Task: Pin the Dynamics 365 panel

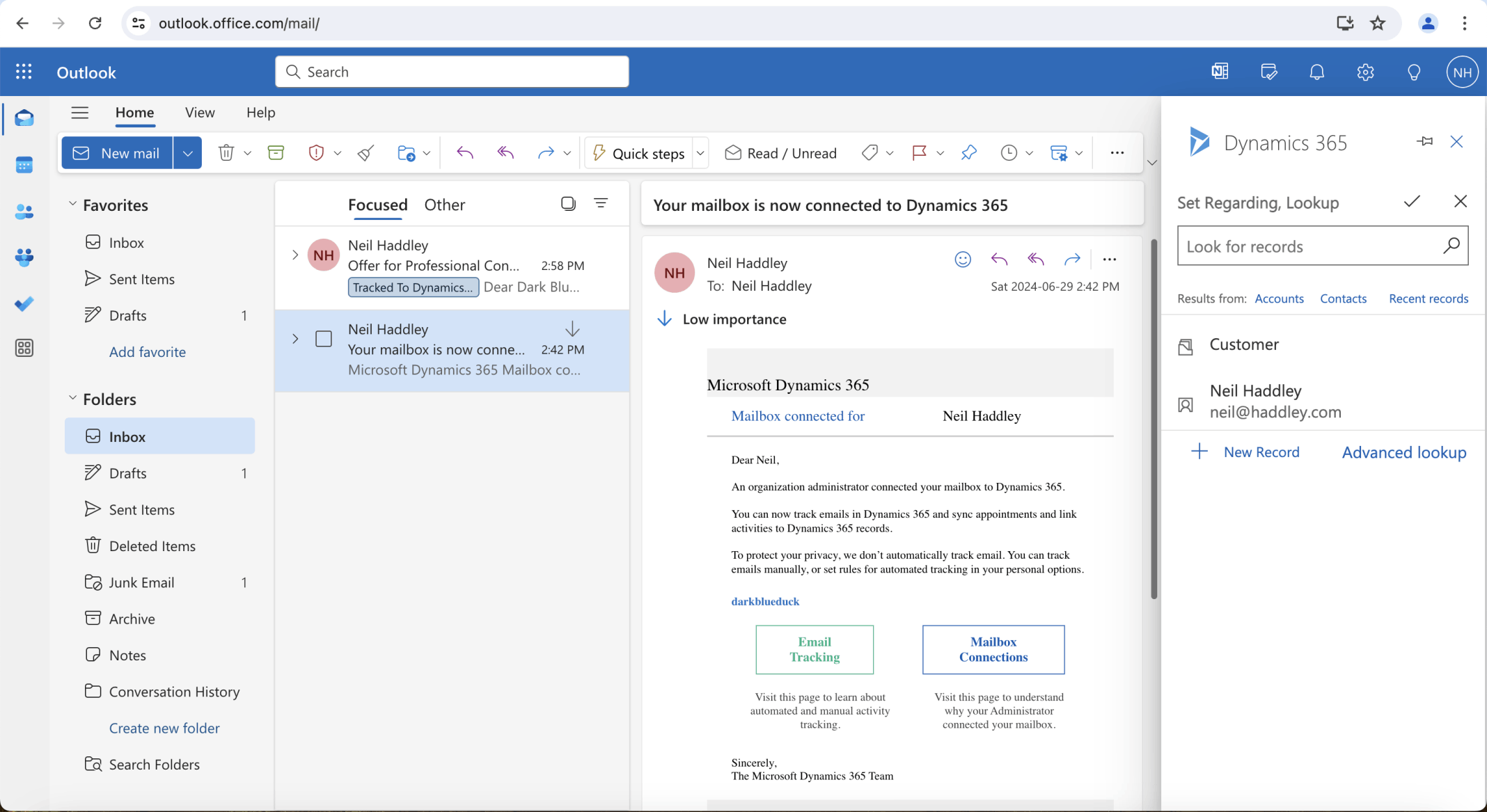Action: coord(1424,141)
